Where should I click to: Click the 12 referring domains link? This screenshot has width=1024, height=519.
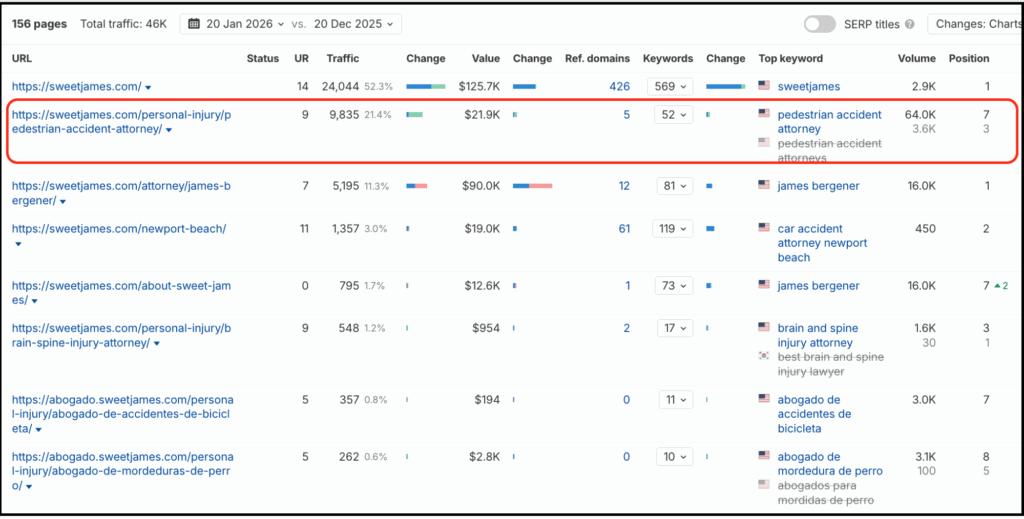click(624, 185)
